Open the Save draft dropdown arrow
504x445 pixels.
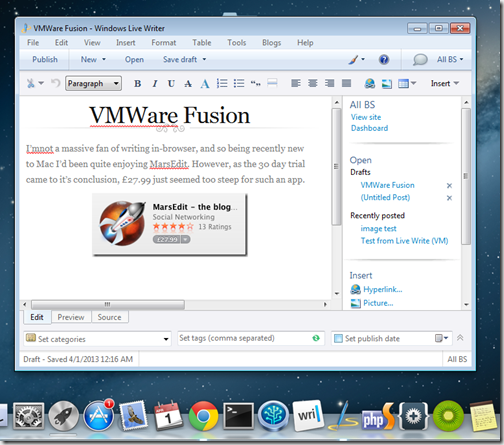pos(204,60)
